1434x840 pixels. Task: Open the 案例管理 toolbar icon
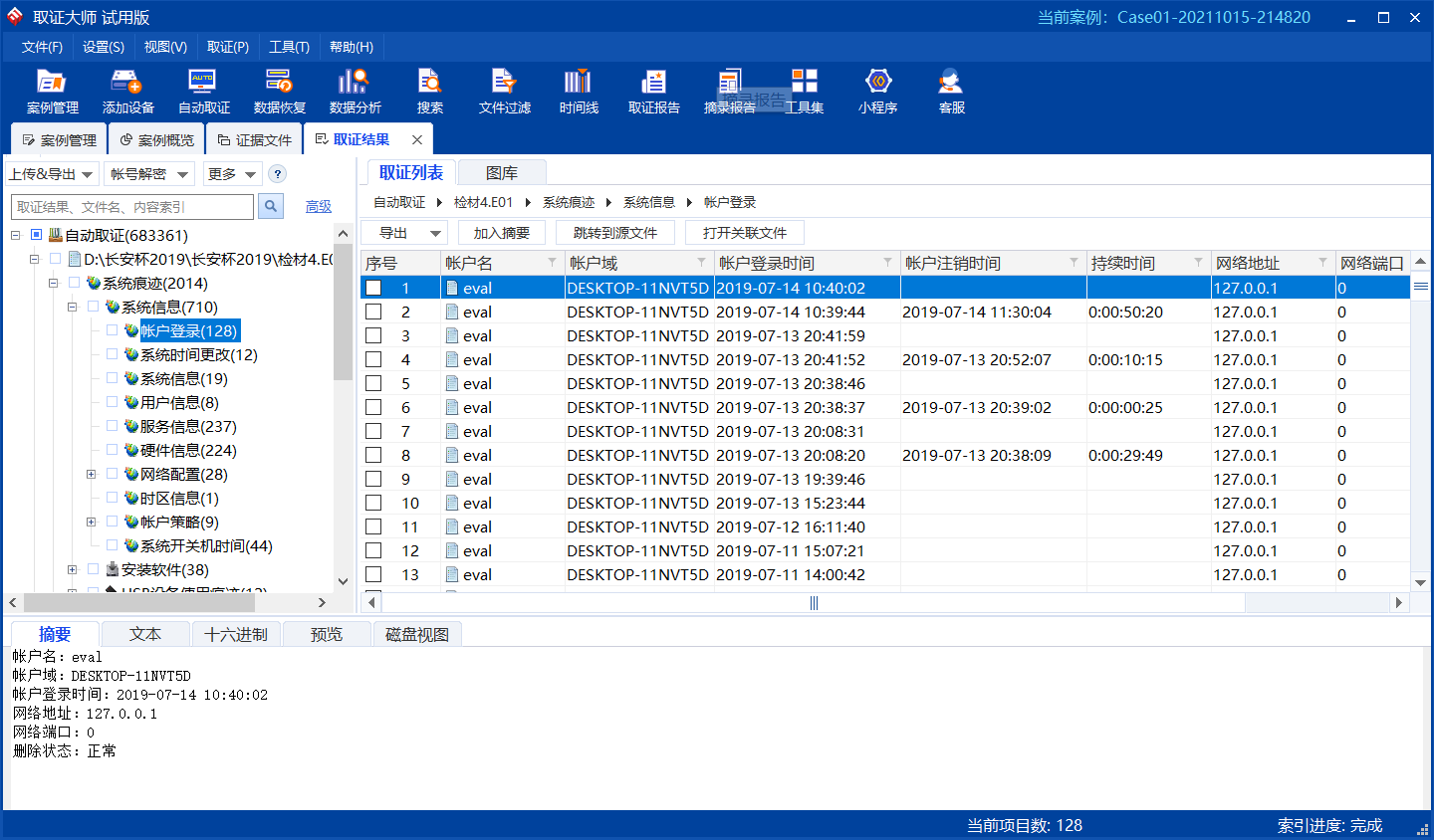52,92
